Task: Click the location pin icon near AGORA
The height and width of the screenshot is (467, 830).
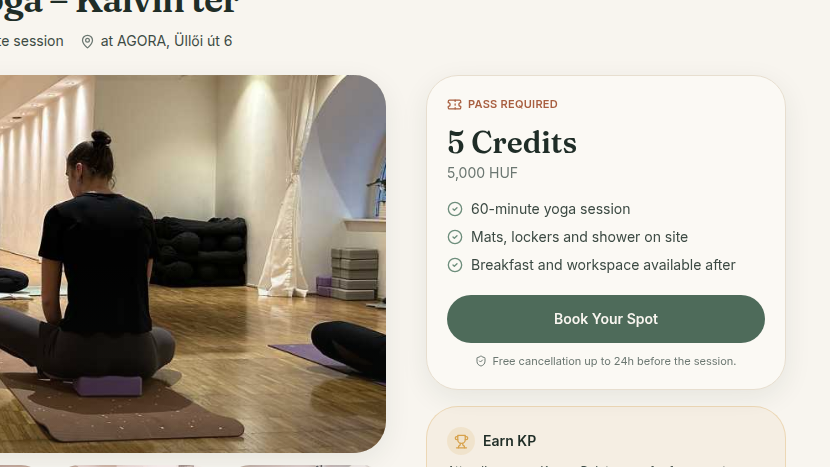Action: pyautogui.click(x=87, y=41)
